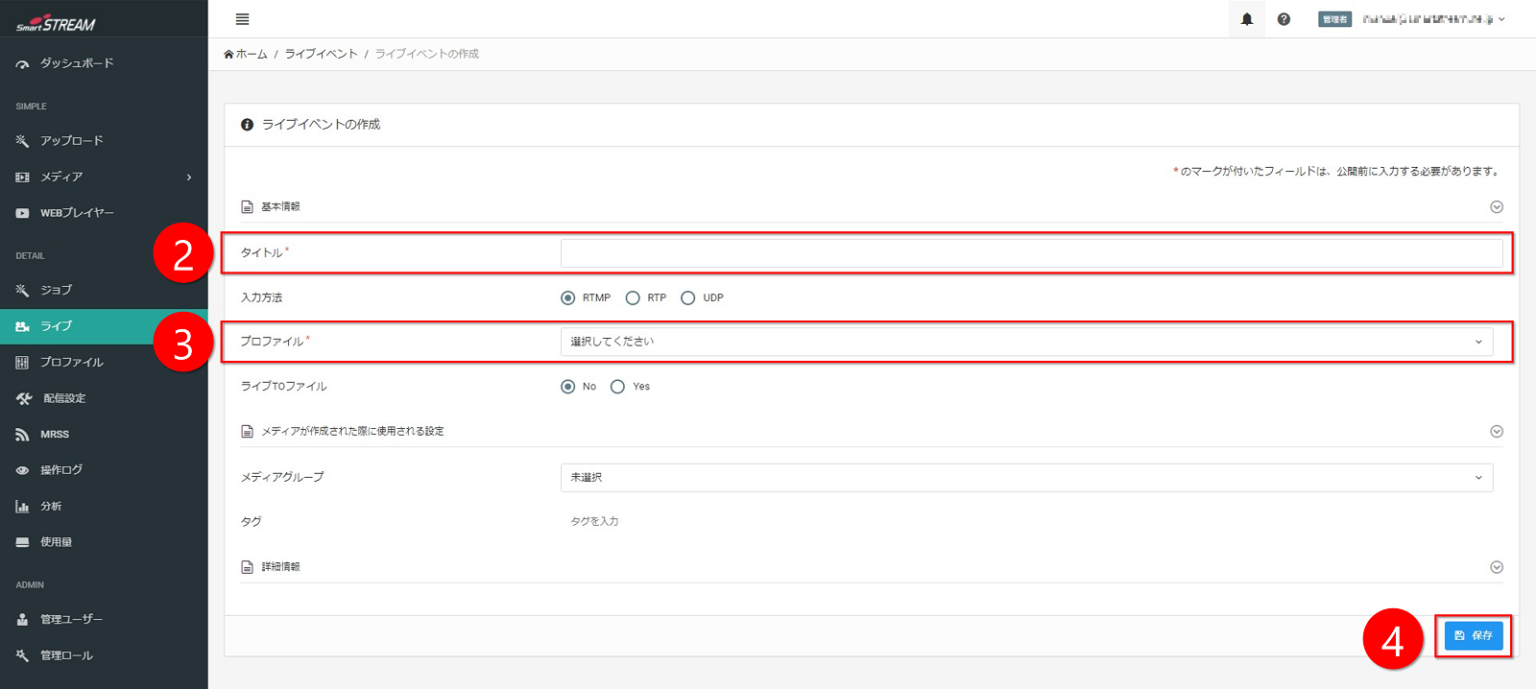Viewport: 1536px width, 689px height.
Task: Open the プロファイル dropdown
Action: (1026, 342)
